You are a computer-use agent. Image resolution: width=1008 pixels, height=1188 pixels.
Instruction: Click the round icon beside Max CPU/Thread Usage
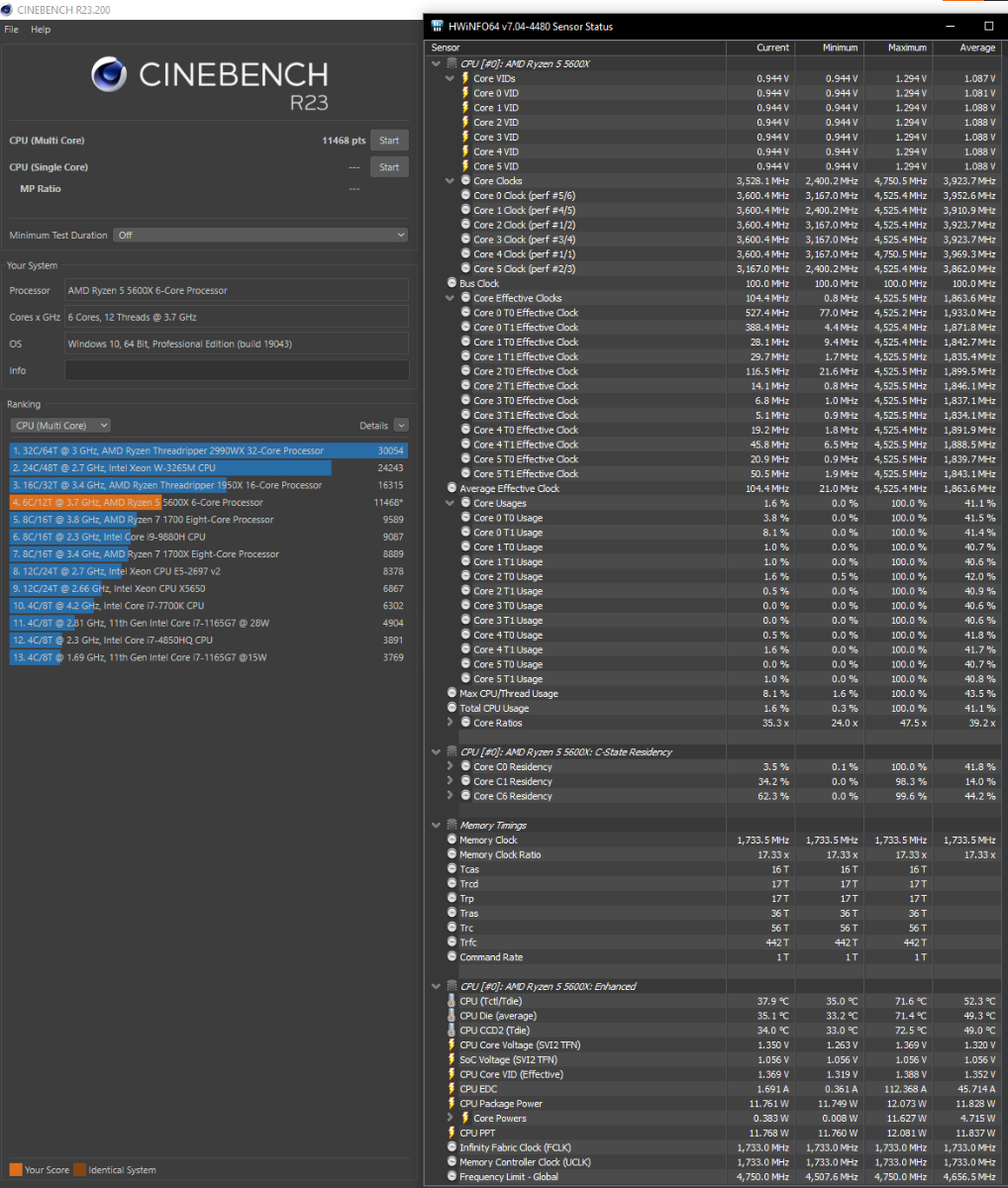(453, 693)
